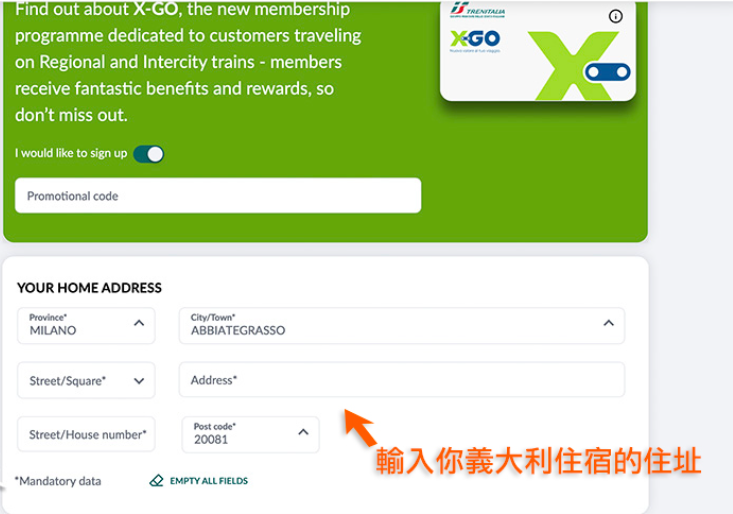Click the eraser icon beside Empty All Fields
Image resolution: width=733 pixels, height=514 pixels.
click(157, 480)
